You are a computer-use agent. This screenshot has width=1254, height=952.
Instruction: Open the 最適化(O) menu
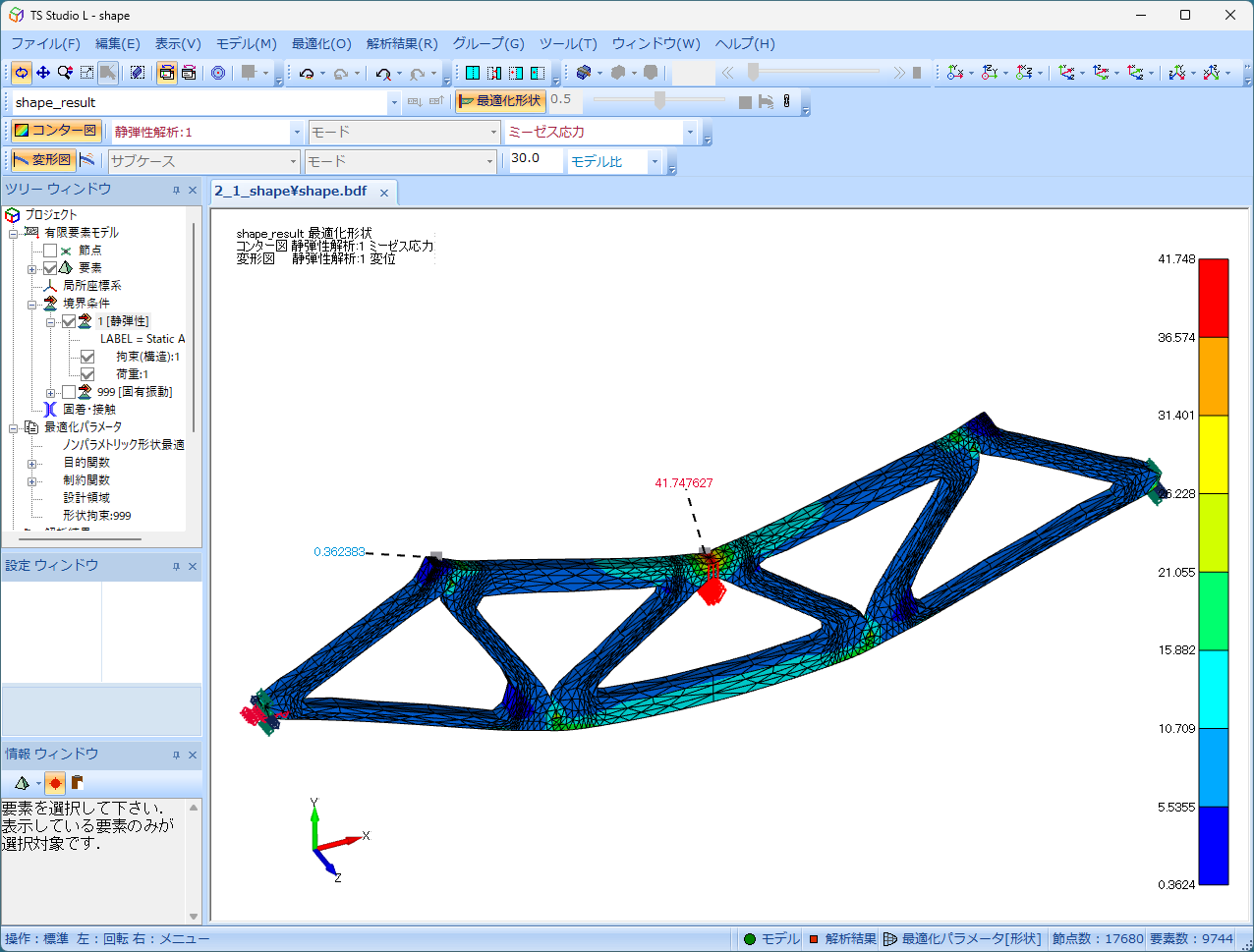point(321,43)
